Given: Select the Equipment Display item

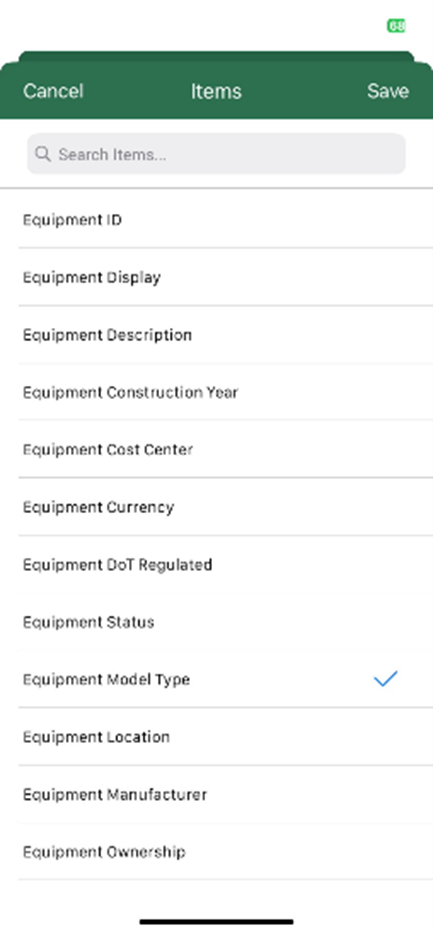Looking at the screenshot, I should coord(216,277).
